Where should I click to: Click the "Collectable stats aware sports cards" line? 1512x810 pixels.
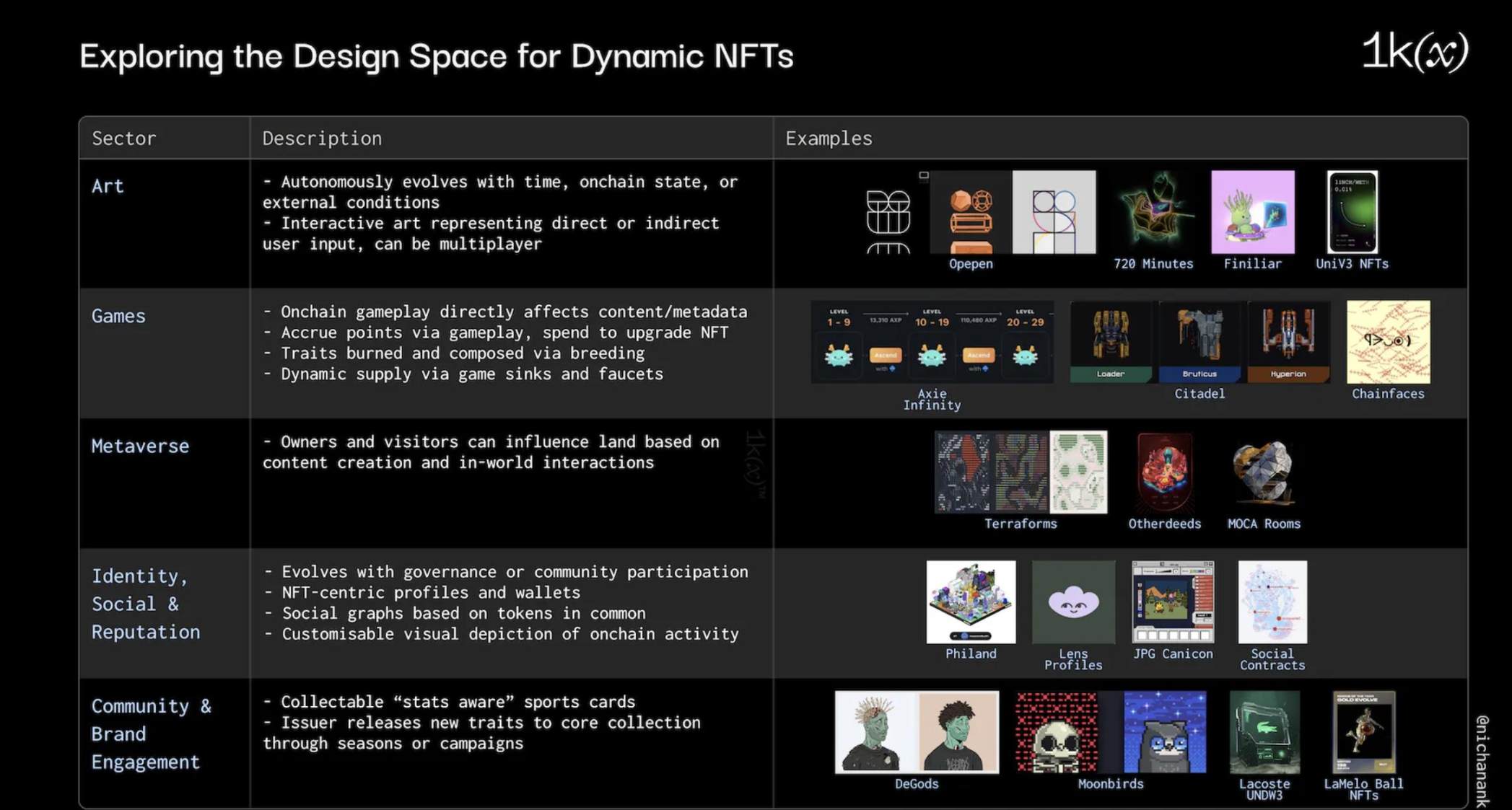click(x=449, y=702)
